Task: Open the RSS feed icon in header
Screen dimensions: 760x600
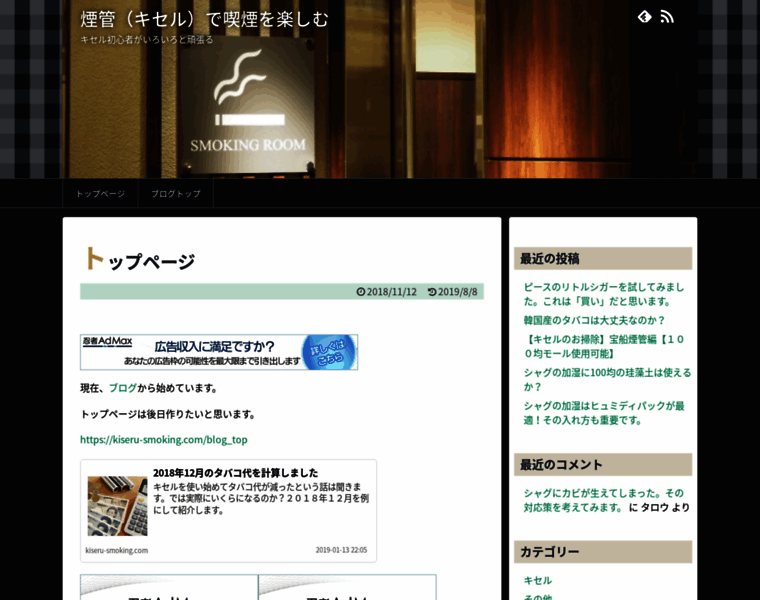Action: click(x=667, y=17)
